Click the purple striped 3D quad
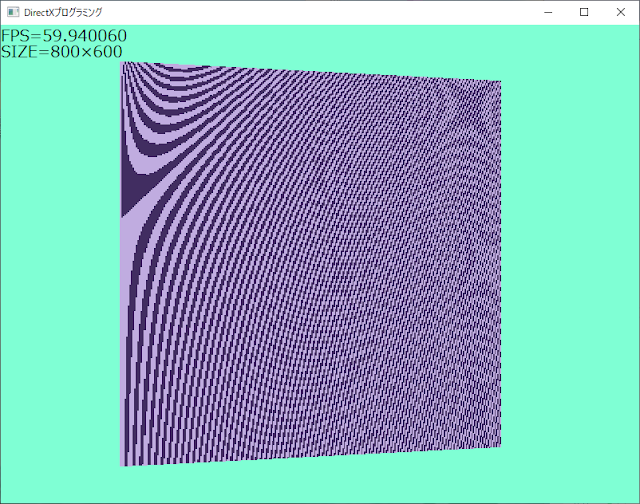Screen dimensions: 640x504 [x=310, y=264]
